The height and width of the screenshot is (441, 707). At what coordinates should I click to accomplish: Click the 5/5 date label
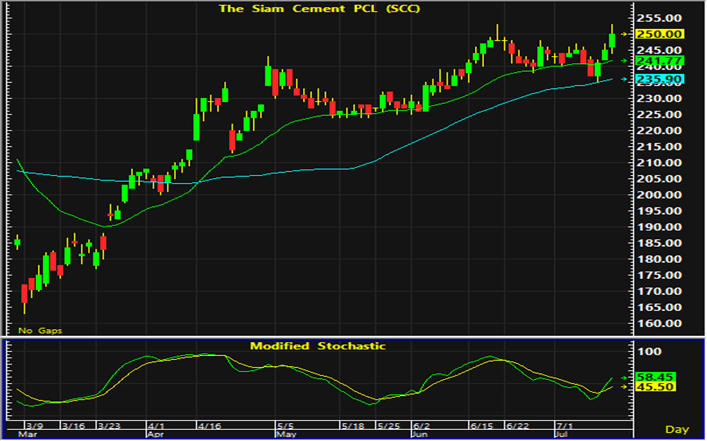click(285, 426)
